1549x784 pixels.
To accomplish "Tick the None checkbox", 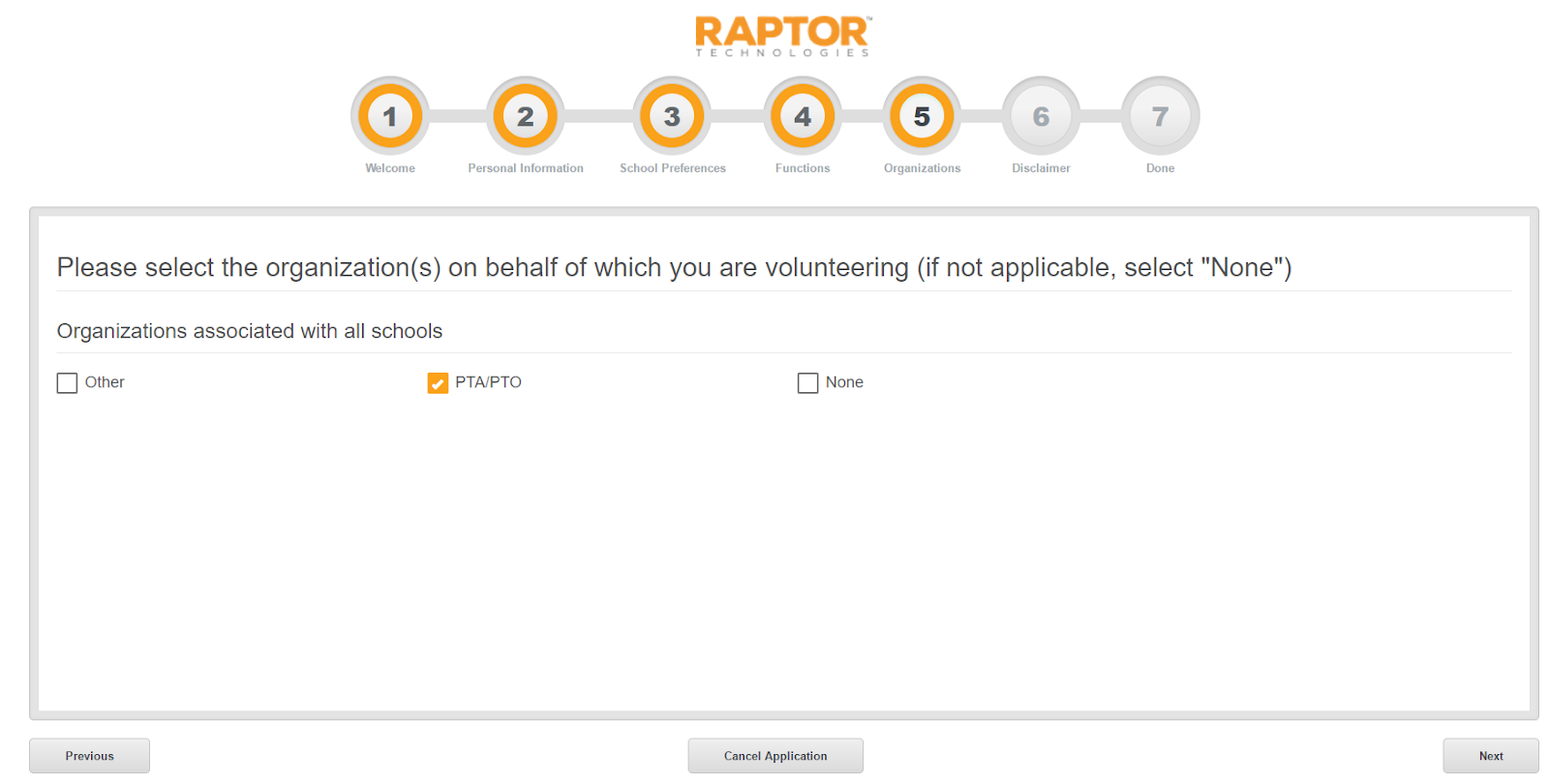I will 807,383.
